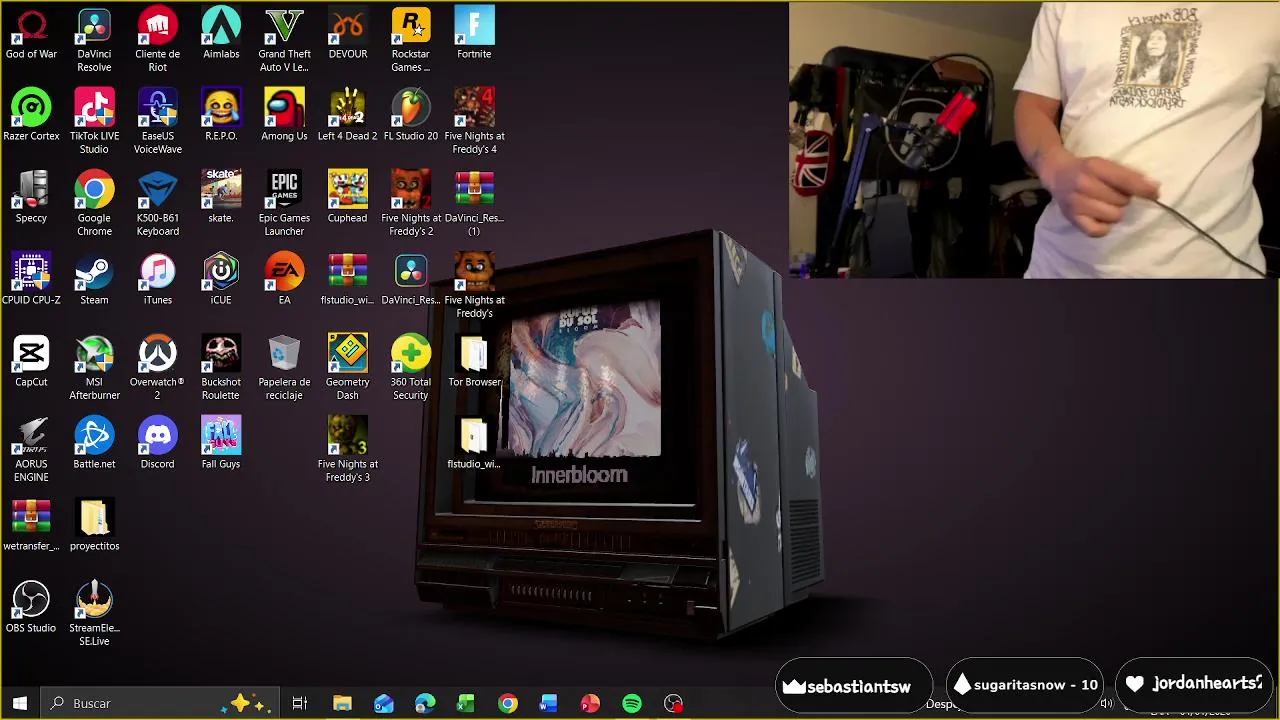The height and width of the screenshot is (720, 1280).
Task: Open AORUS ENGINE shortcut
Action: [31, 451]
